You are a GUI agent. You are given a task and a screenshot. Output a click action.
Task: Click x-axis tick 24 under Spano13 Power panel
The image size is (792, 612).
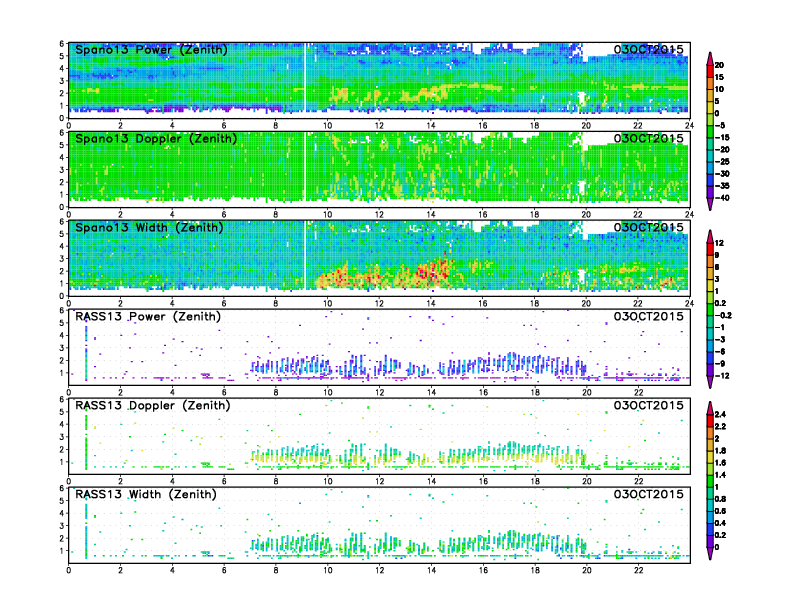689,125
